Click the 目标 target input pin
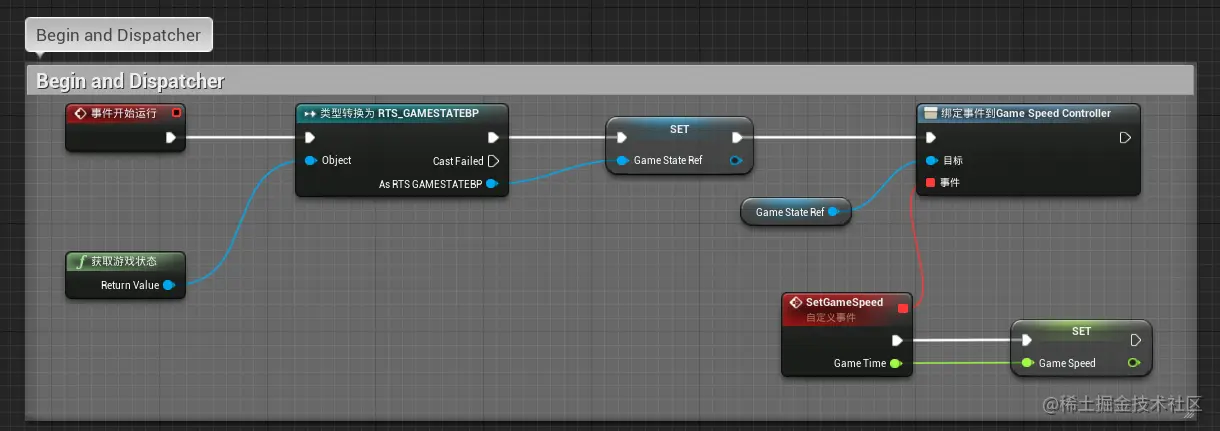 (931, 160)
